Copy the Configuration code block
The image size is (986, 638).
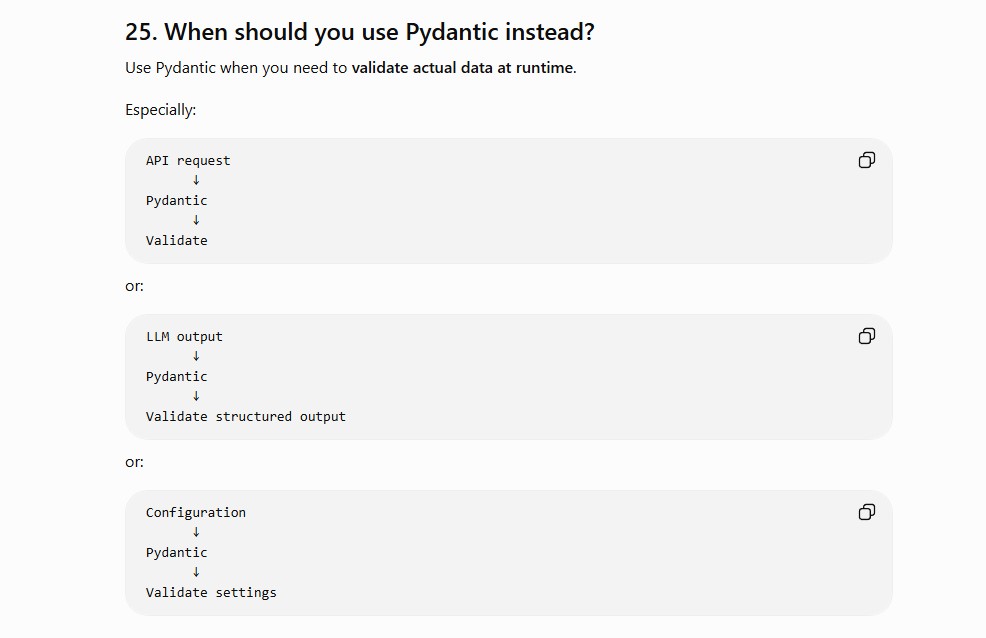pyautogui.click(x=867, y=512)
